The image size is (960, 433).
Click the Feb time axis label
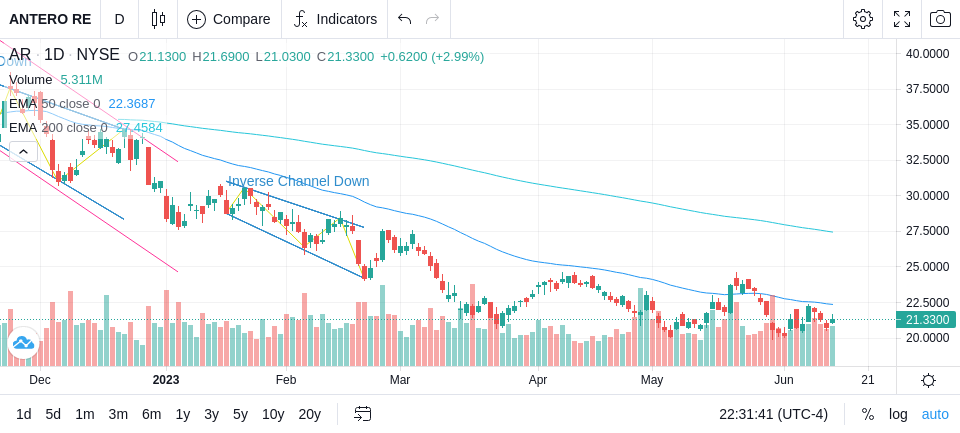(286, 380)
